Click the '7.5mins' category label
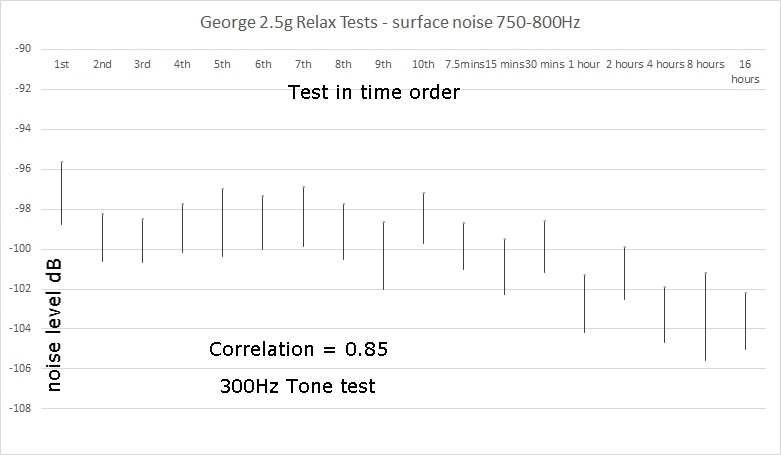Screen dimensions: 781x455 tap(464, 64)
